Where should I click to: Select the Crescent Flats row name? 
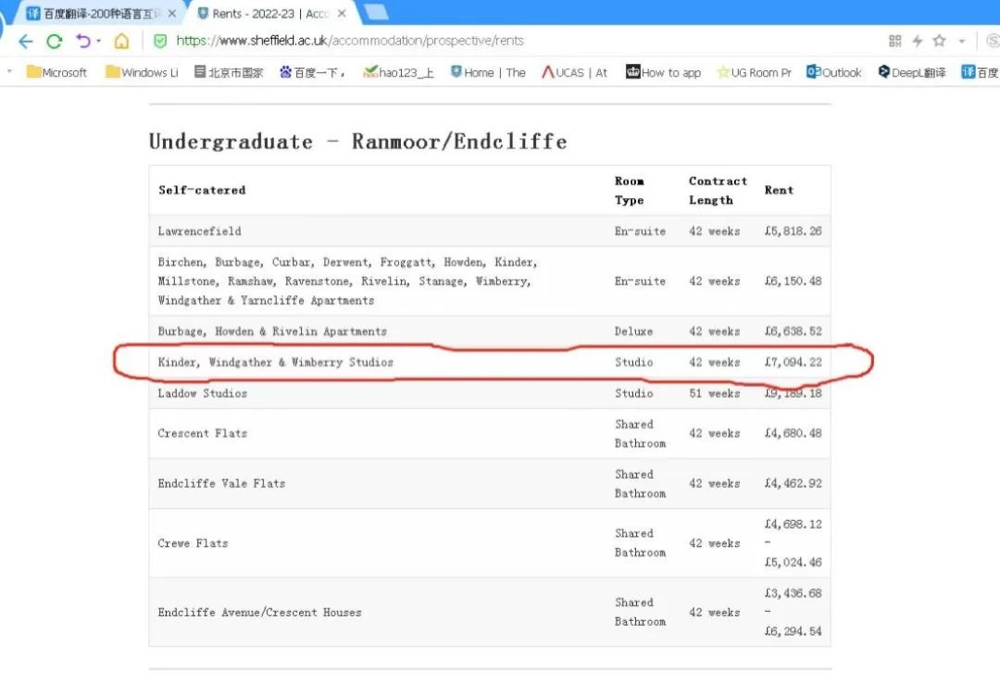click(x=202, y=433)
